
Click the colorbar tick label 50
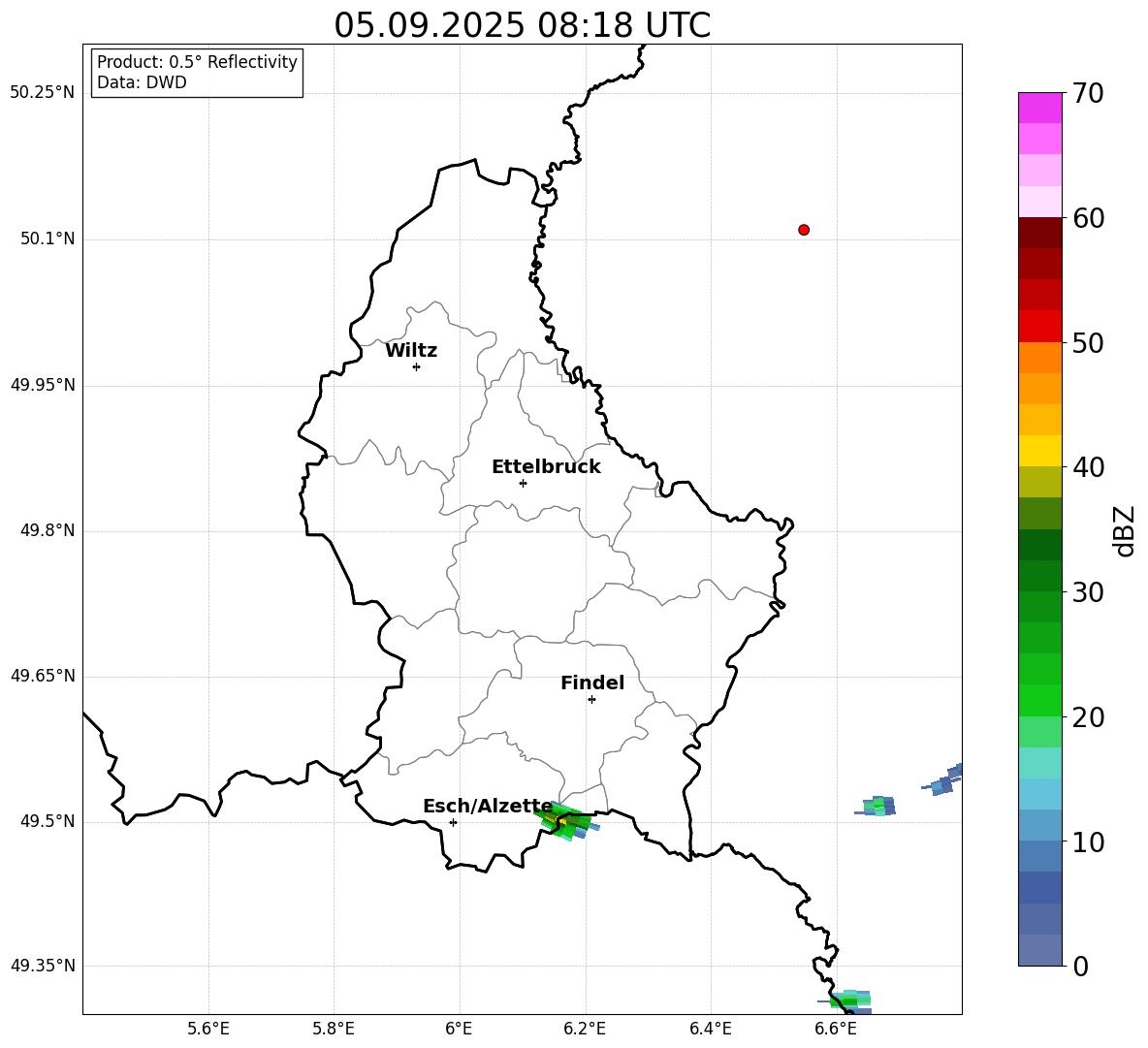tap(1088, 343)
